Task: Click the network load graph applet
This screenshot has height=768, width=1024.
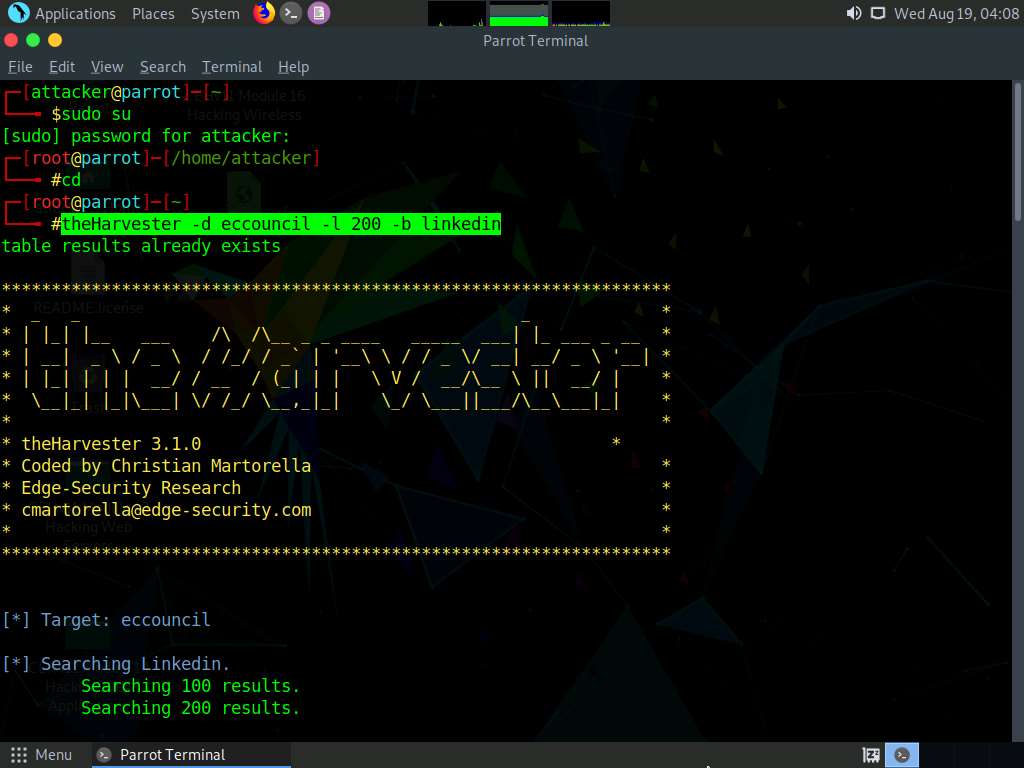Action: click(x=581, y=13)
